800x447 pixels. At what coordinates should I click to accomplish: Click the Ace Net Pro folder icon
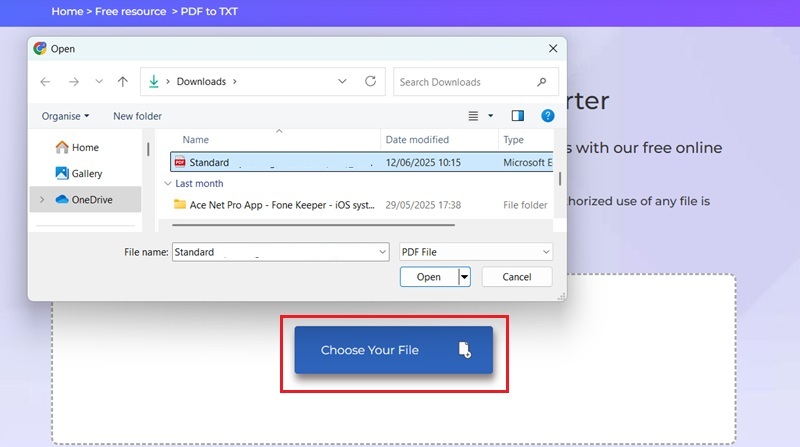(x=180, y=205)
